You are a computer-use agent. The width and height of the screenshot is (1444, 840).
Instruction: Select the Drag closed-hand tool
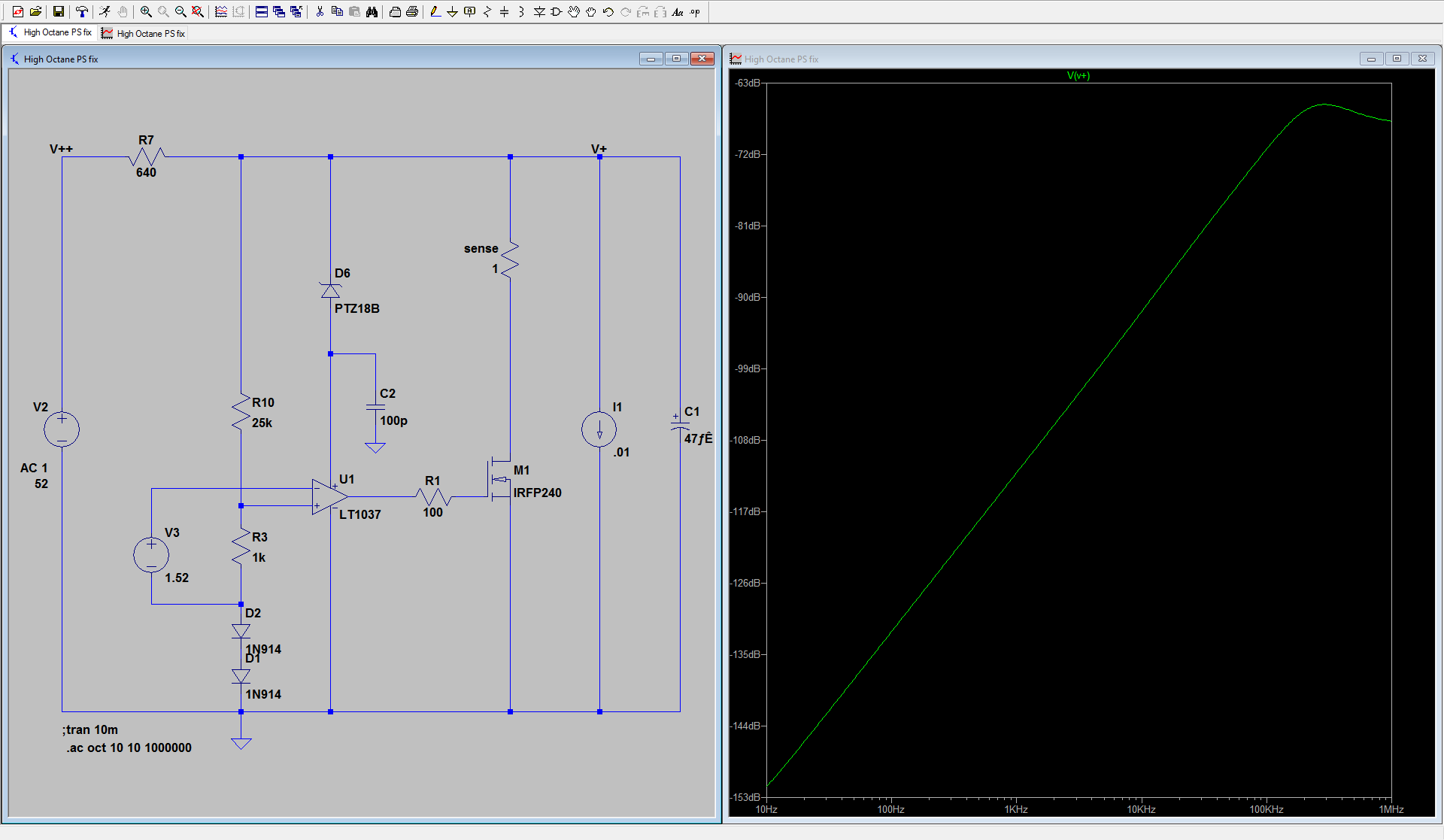(591, 11)
